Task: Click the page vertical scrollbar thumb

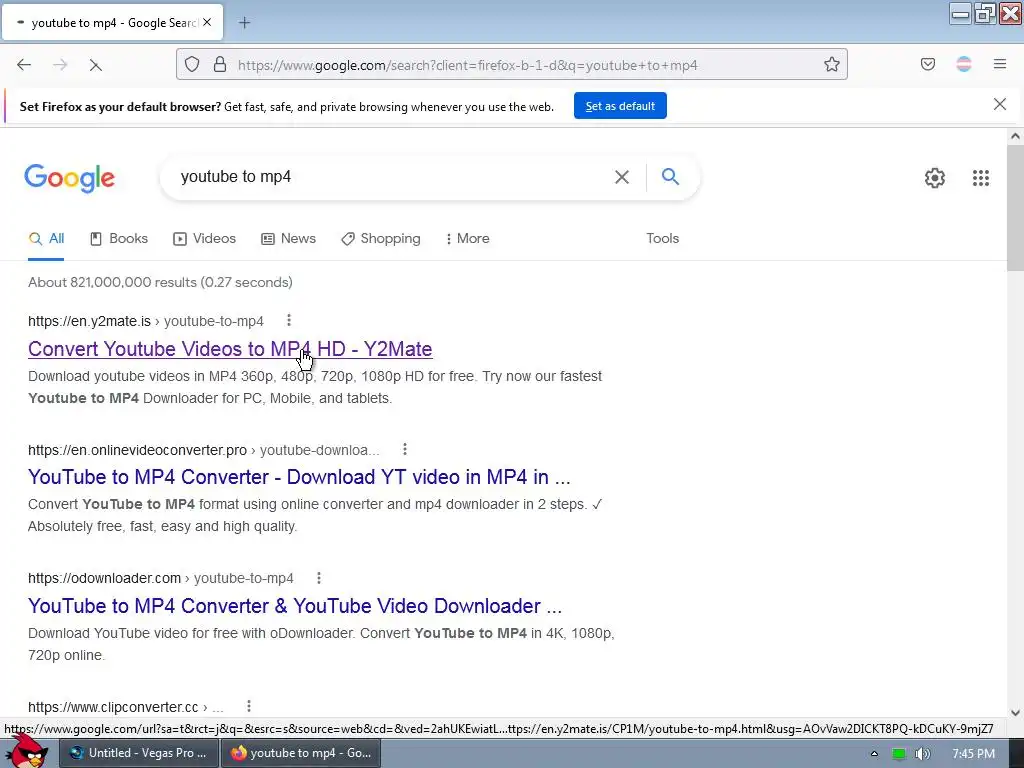Action: [1015, 208]
